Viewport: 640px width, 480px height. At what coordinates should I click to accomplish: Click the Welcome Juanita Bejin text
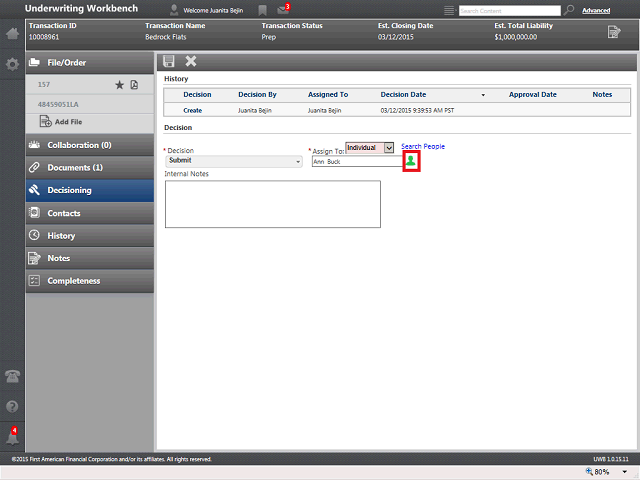point(213,11)
